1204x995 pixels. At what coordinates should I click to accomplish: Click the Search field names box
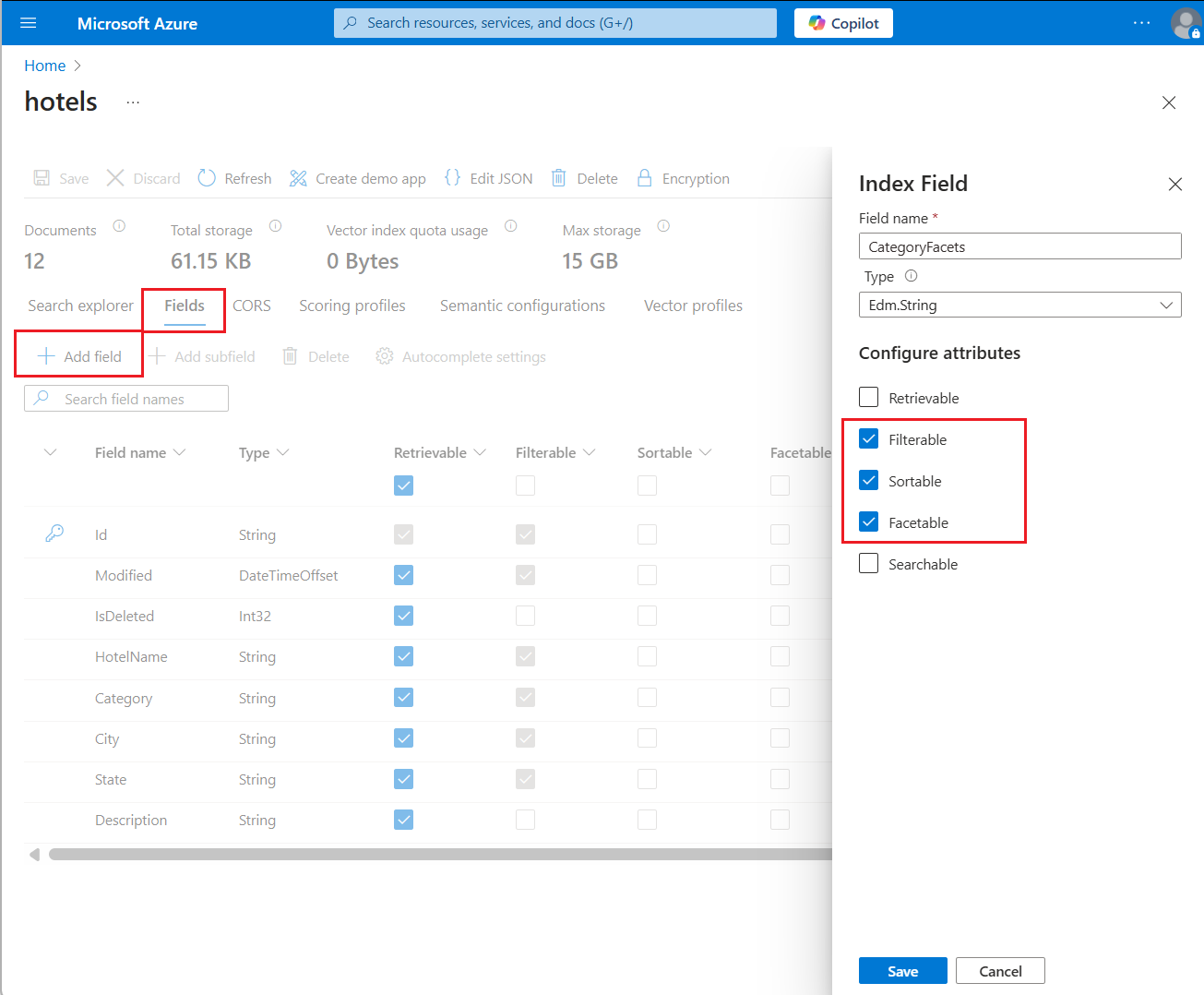[x=126, y=399]
